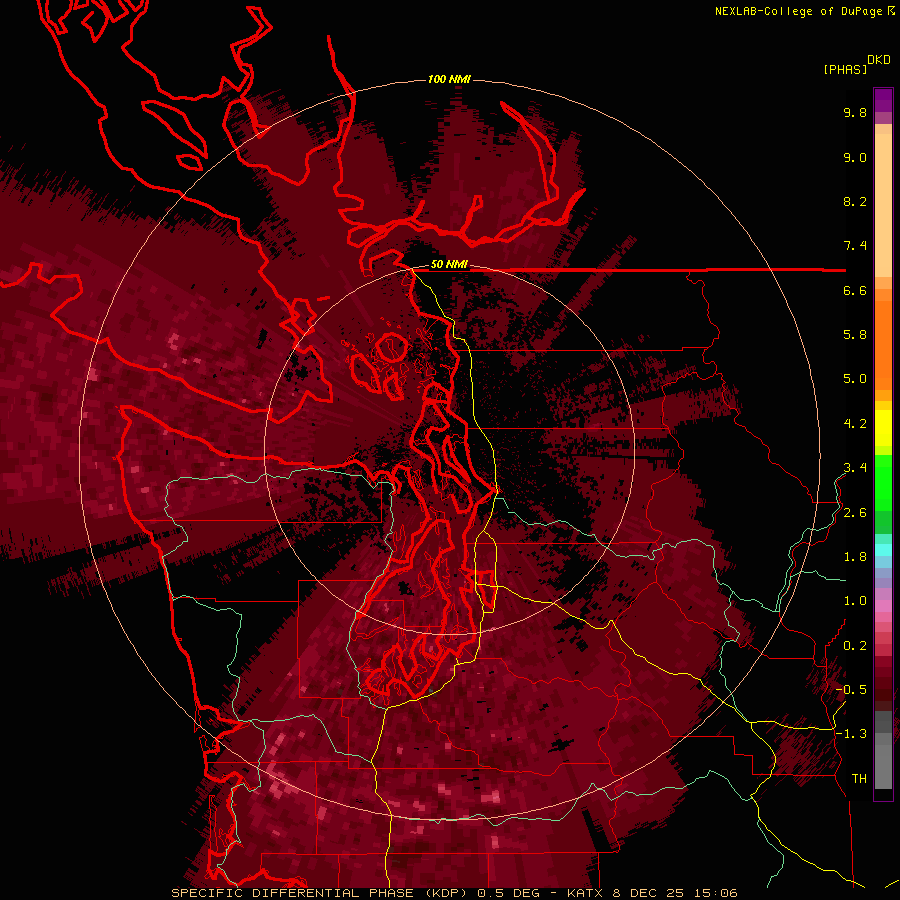
Task: Click the KATX 8 DEC 25 15:06 timestamp
Action: tap(652, 893)
